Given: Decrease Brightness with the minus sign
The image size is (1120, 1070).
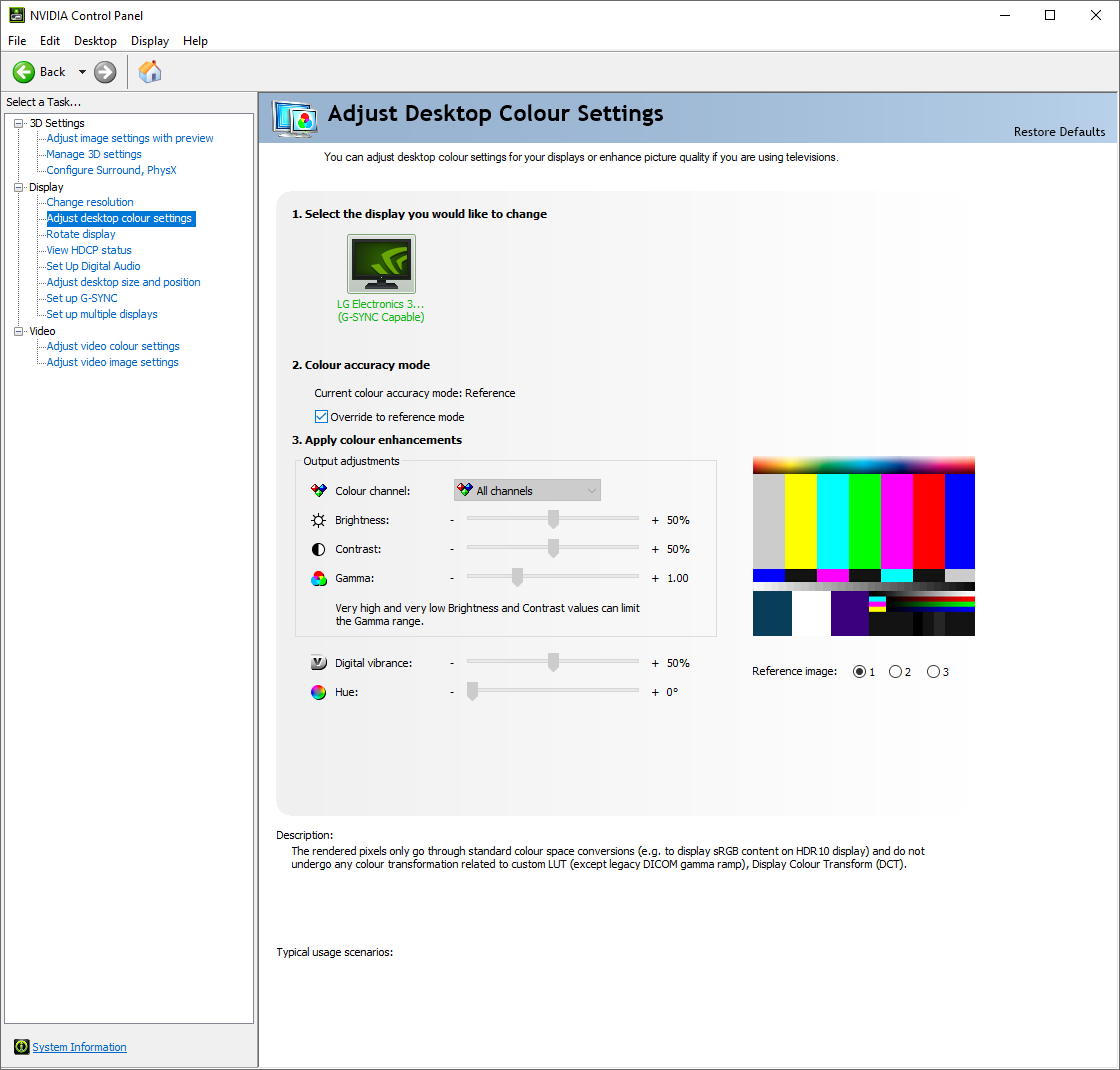Looking at the screenshot, I should pos(452,521).
